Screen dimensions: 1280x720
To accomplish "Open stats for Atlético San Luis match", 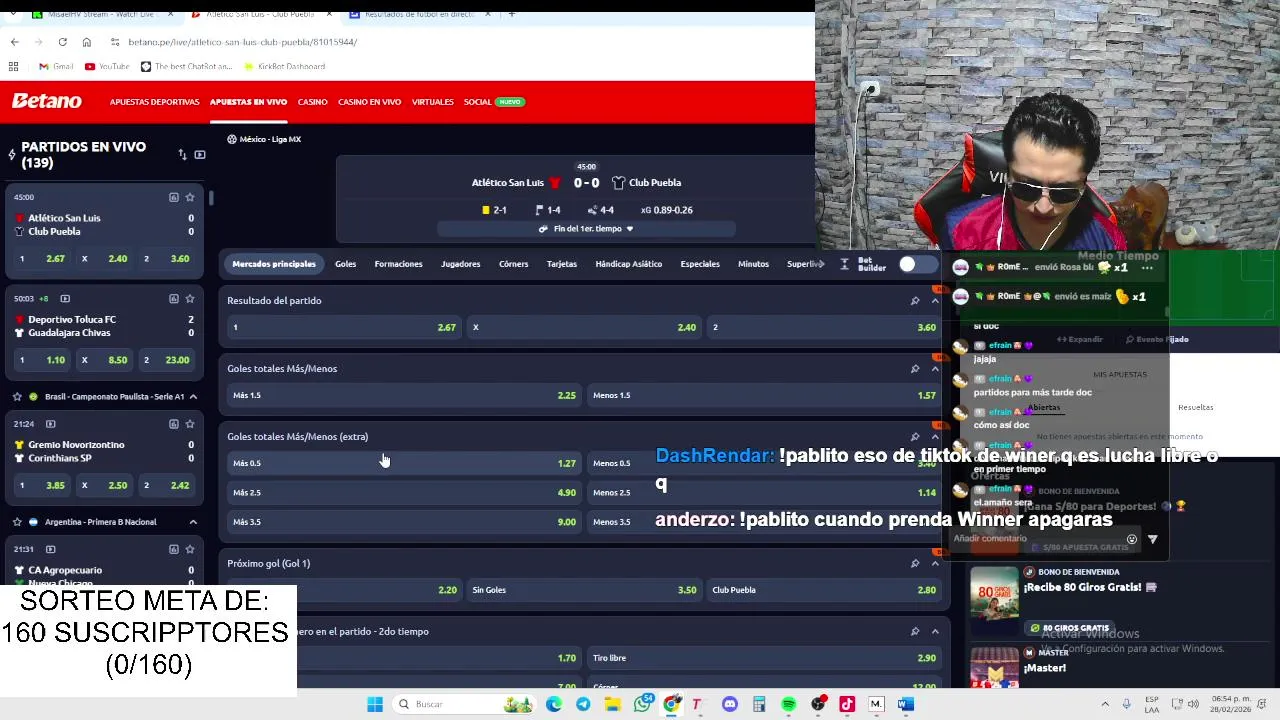I will coord(173,197).
